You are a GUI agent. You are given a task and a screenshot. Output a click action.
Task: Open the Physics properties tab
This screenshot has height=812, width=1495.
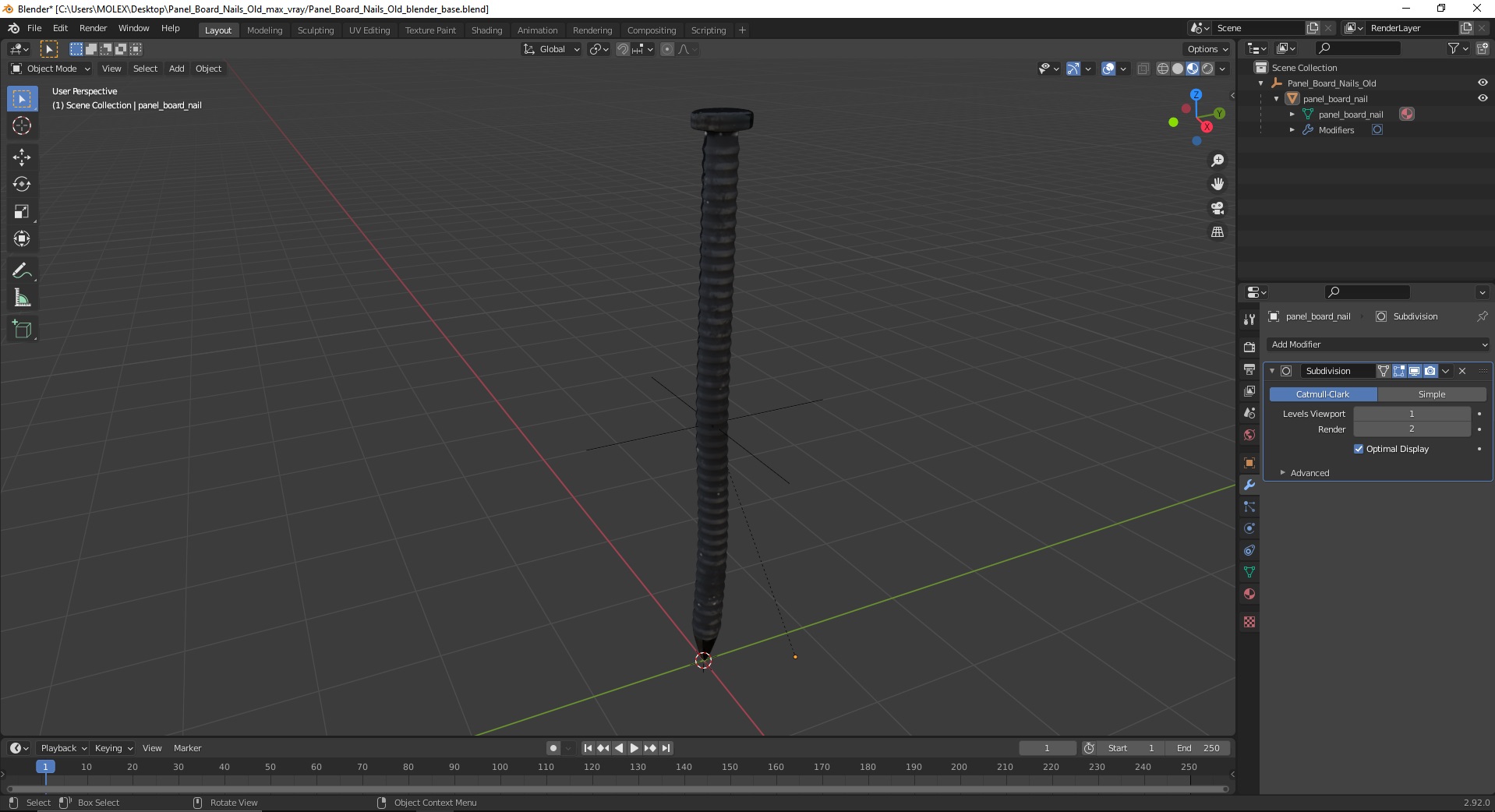[x=1249, y=528]
